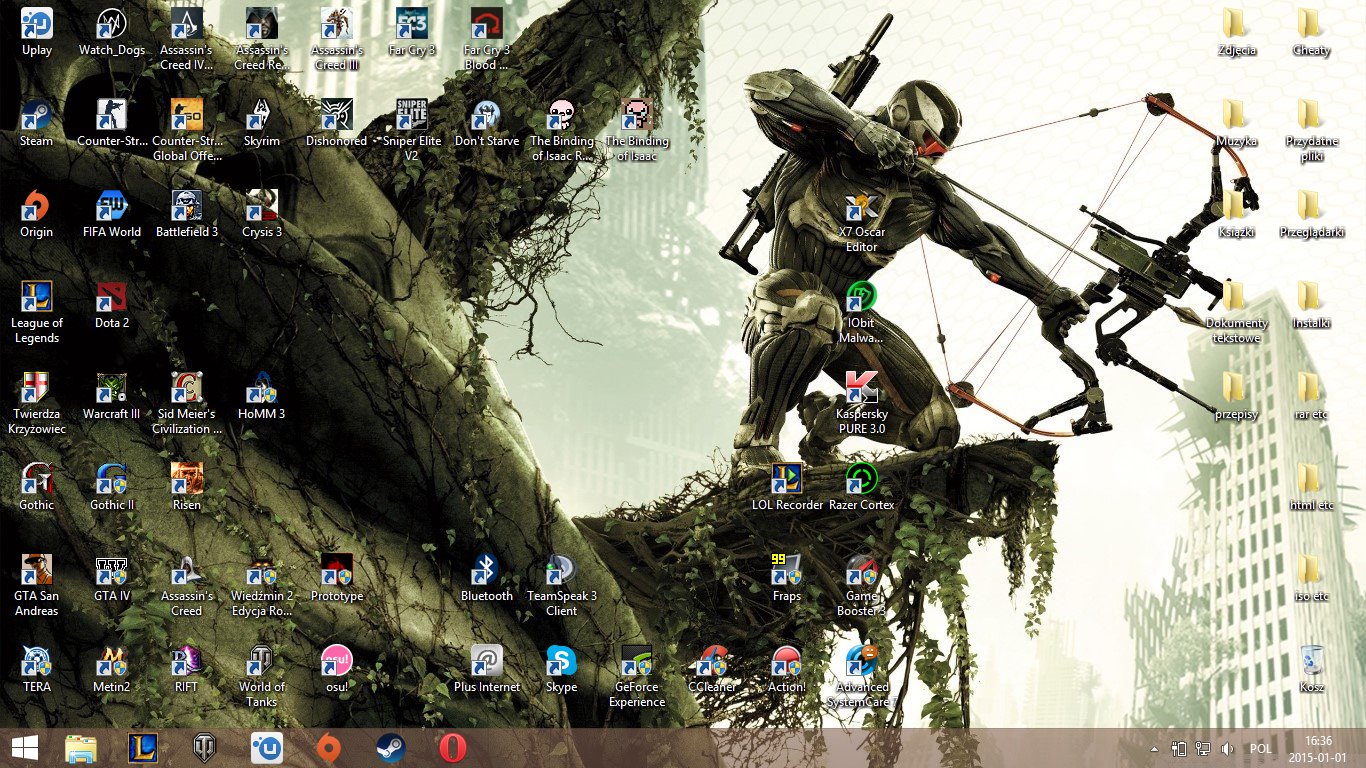The image size is (1366, 768).
Task: Select the Cheaty folder
Action: (x=1312, y=32)
